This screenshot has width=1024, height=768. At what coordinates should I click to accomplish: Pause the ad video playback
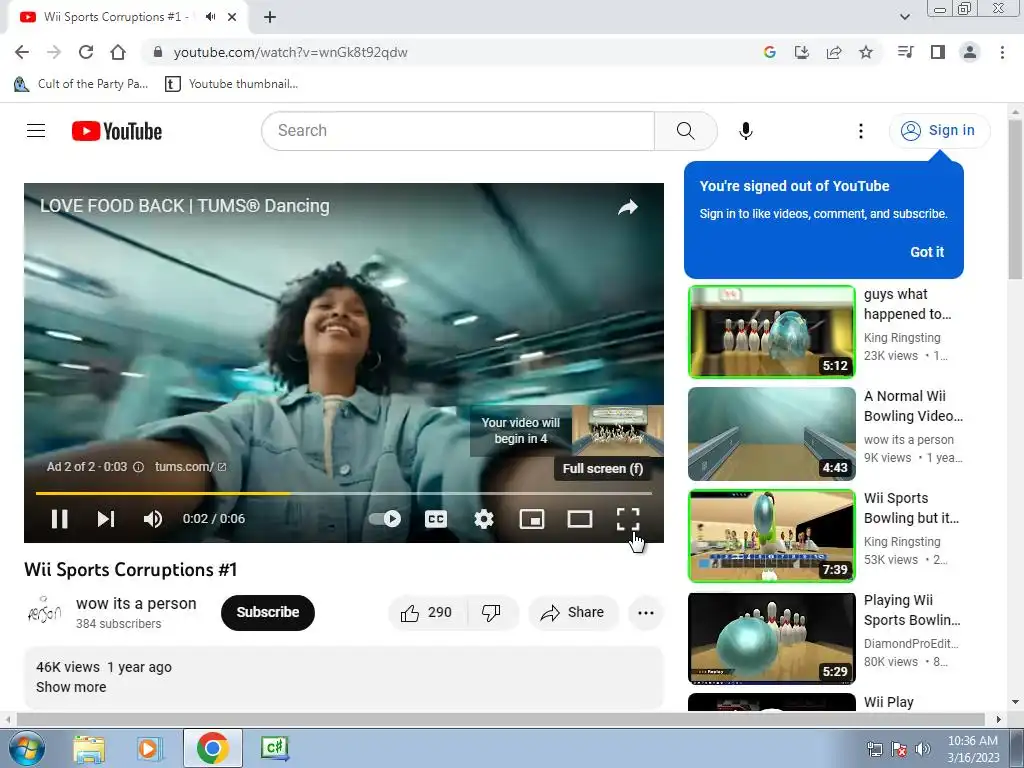click(x=59, y=519)
